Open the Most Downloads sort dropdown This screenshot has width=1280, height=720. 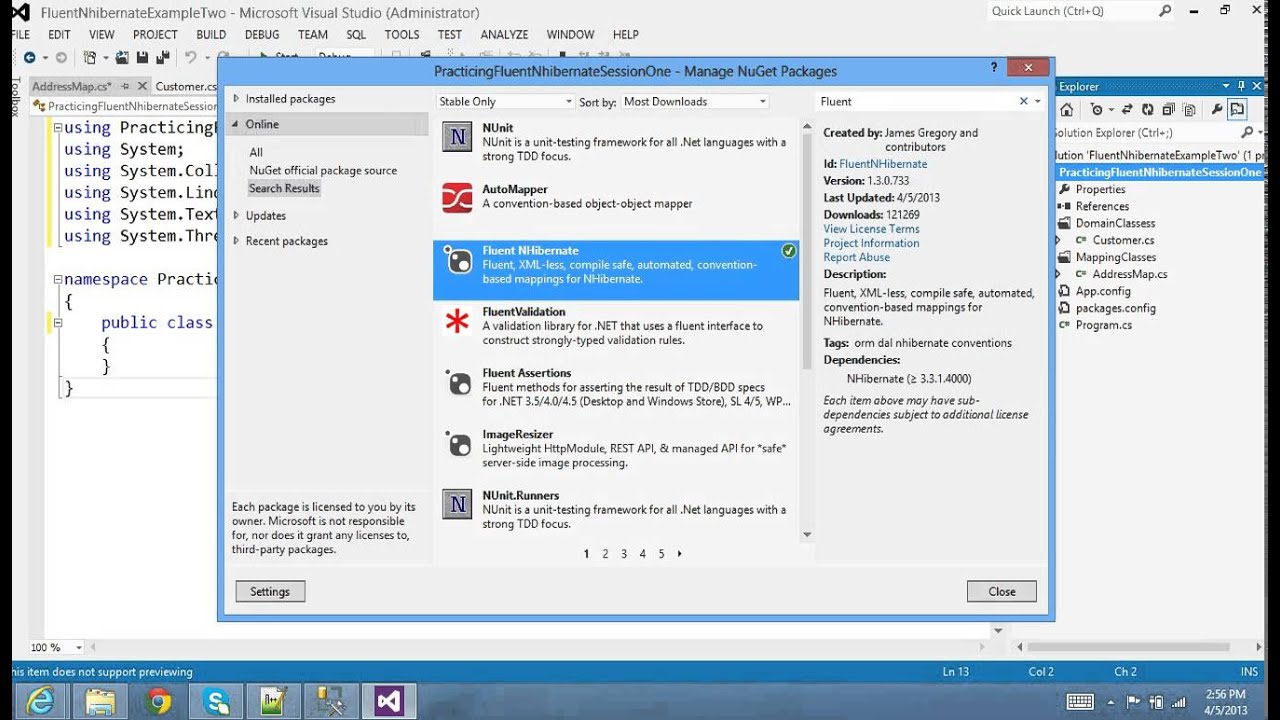694,101
